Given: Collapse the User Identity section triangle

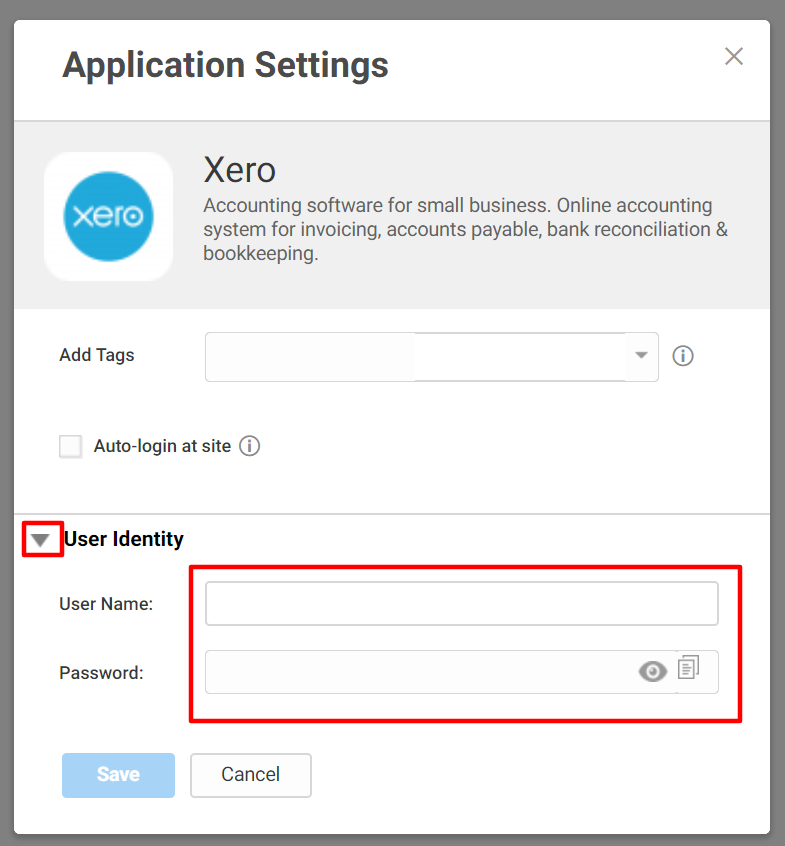Looking at the screenshot, I should coord(40,540).
